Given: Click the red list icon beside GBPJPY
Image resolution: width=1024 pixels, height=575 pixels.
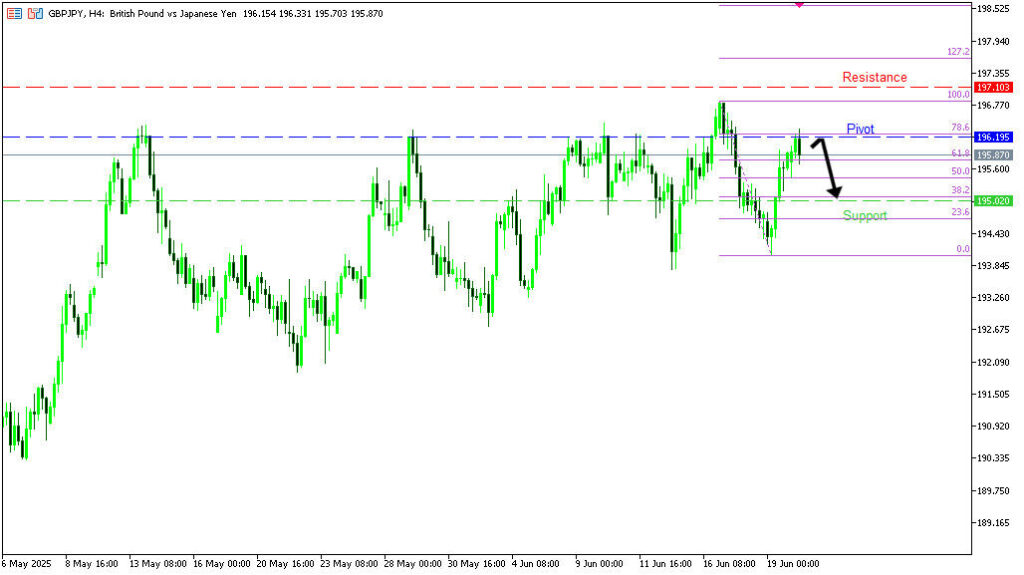Looking at the screenshot, I should 14,14.
